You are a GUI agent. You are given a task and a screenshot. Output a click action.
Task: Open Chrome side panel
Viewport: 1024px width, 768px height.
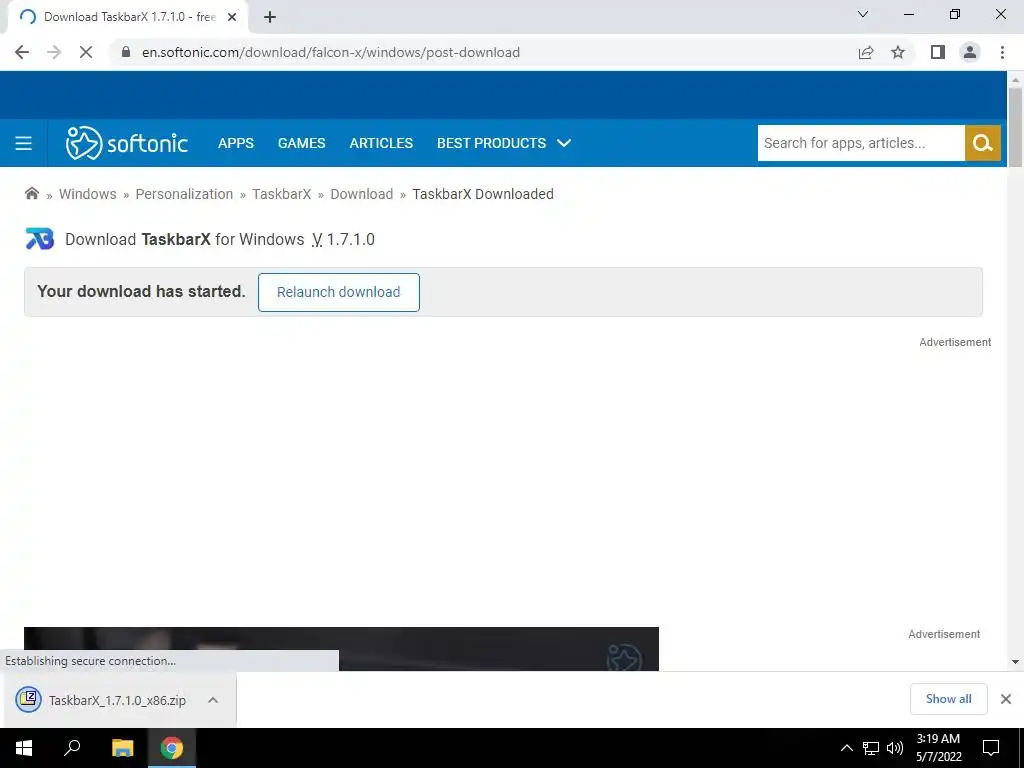point(938,52)
